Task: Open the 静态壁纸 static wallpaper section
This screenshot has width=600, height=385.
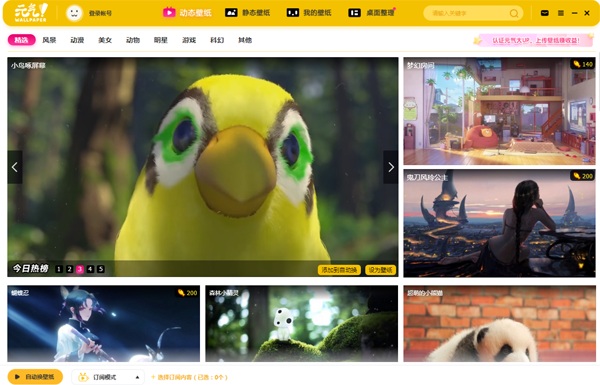Action: [x=248, y=13]
